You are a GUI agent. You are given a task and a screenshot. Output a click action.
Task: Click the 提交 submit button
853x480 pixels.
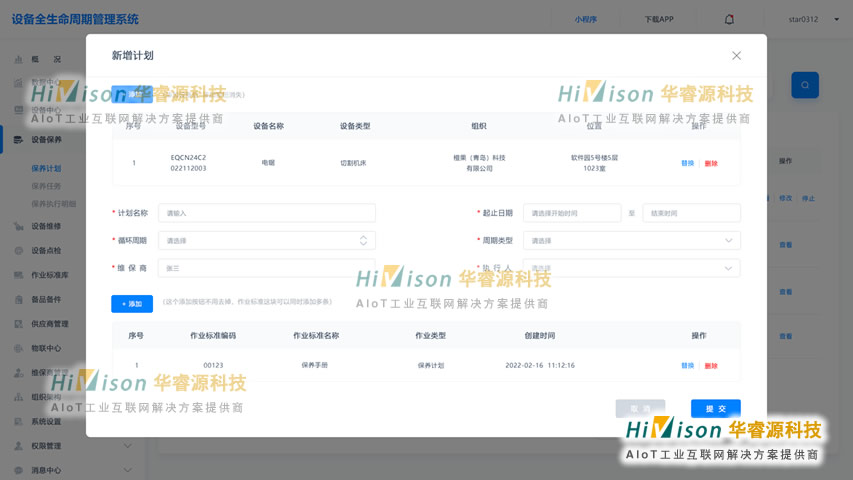(715, 408)
